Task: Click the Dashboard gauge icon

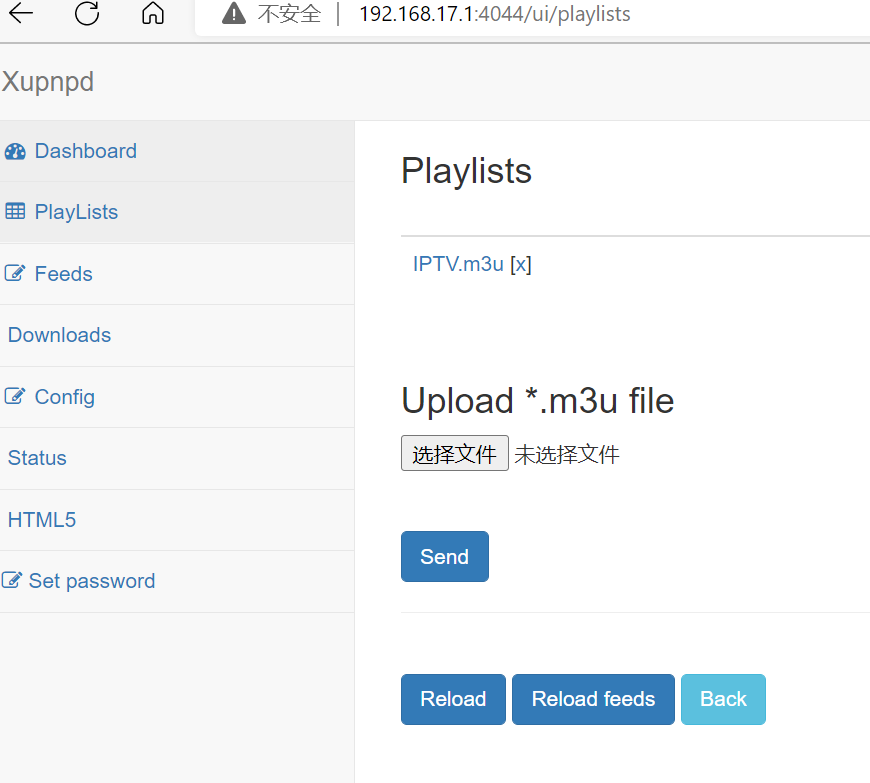Action: (15, 151)
